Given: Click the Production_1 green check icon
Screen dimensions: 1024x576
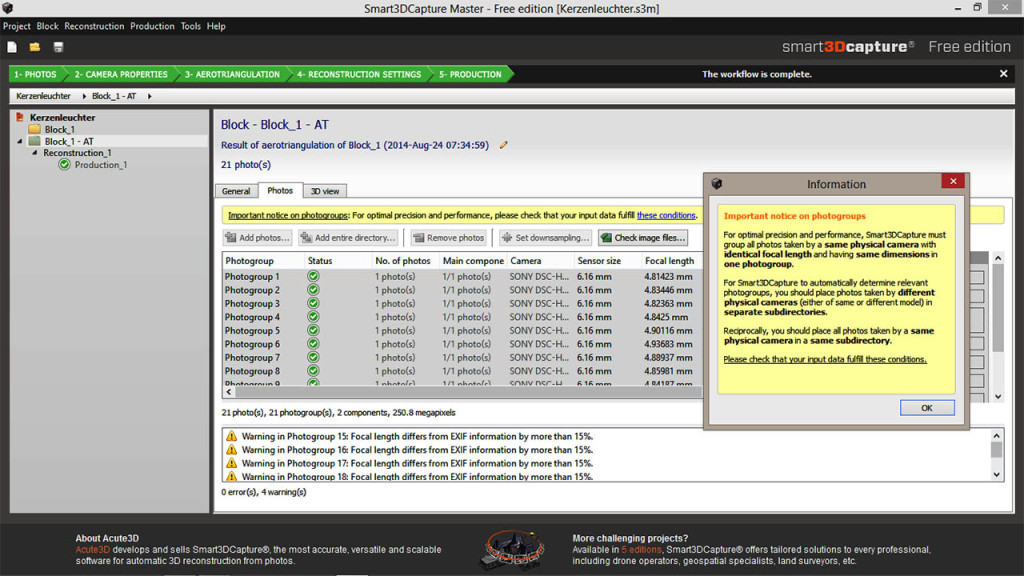Looking at the screenshot, I should pyautogui.click(x=64, y=165).
